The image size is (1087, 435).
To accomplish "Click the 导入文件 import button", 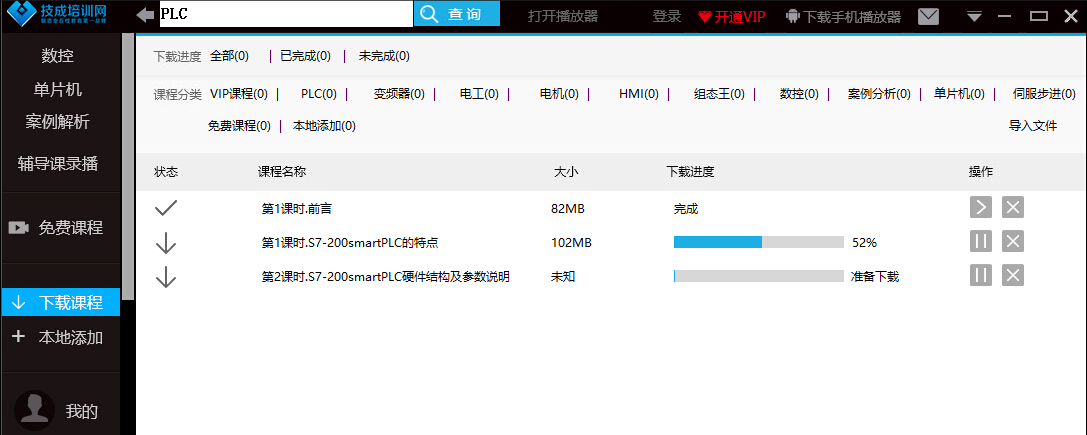I will [x=1032, y=126].
